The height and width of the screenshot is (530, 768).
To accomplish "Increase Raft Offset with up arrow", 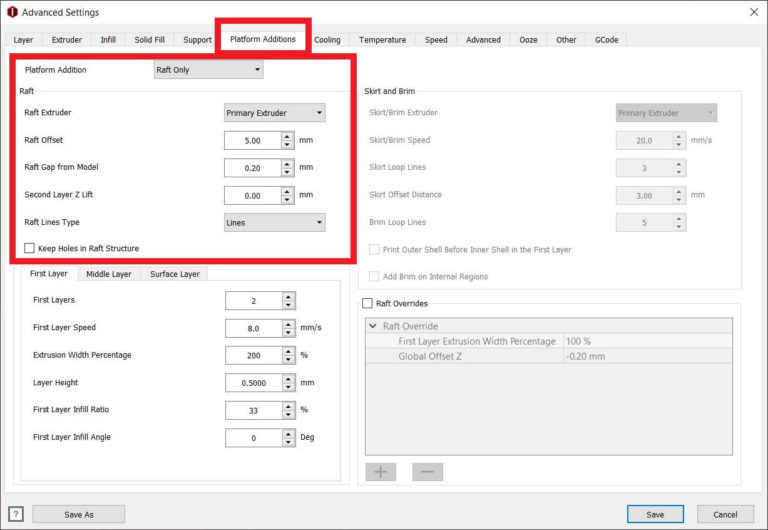I will pyautogui.click(x=288, y=136).
